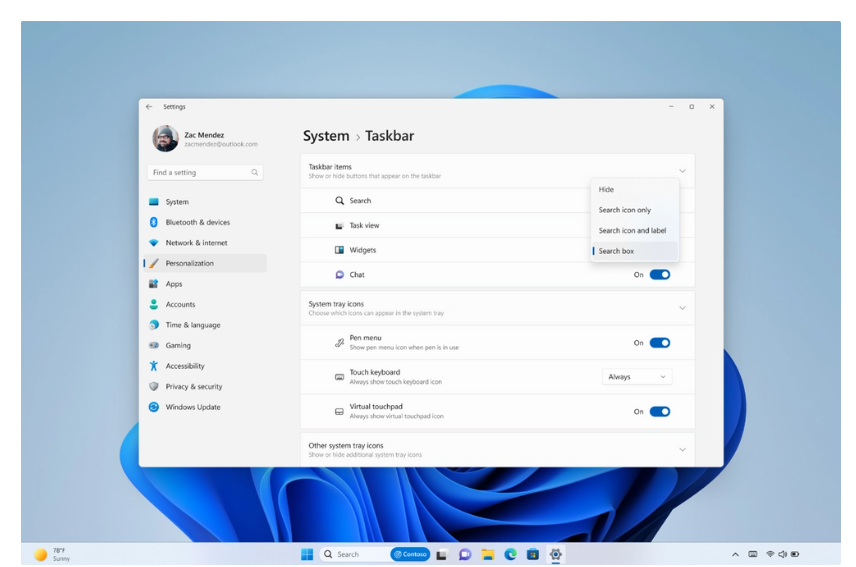This screenshot has height=567, width=856.
Task: Click the Pen menu row icon
Action: [339, 343]
